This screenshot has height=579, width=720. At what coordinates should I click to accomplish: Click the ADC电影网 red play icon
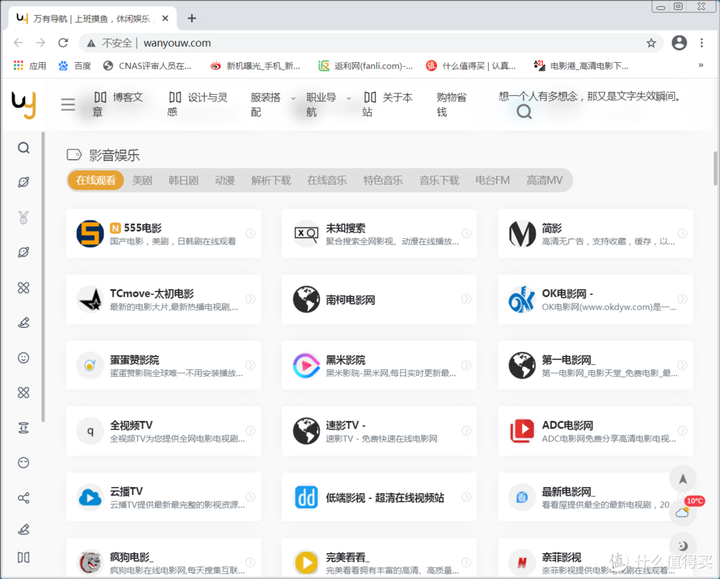(522, 431)
